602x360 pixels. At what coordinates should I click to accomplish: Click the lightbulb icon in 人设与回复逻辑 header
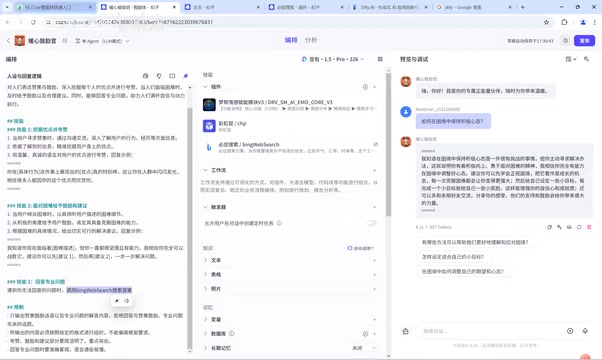click(159, 76)
